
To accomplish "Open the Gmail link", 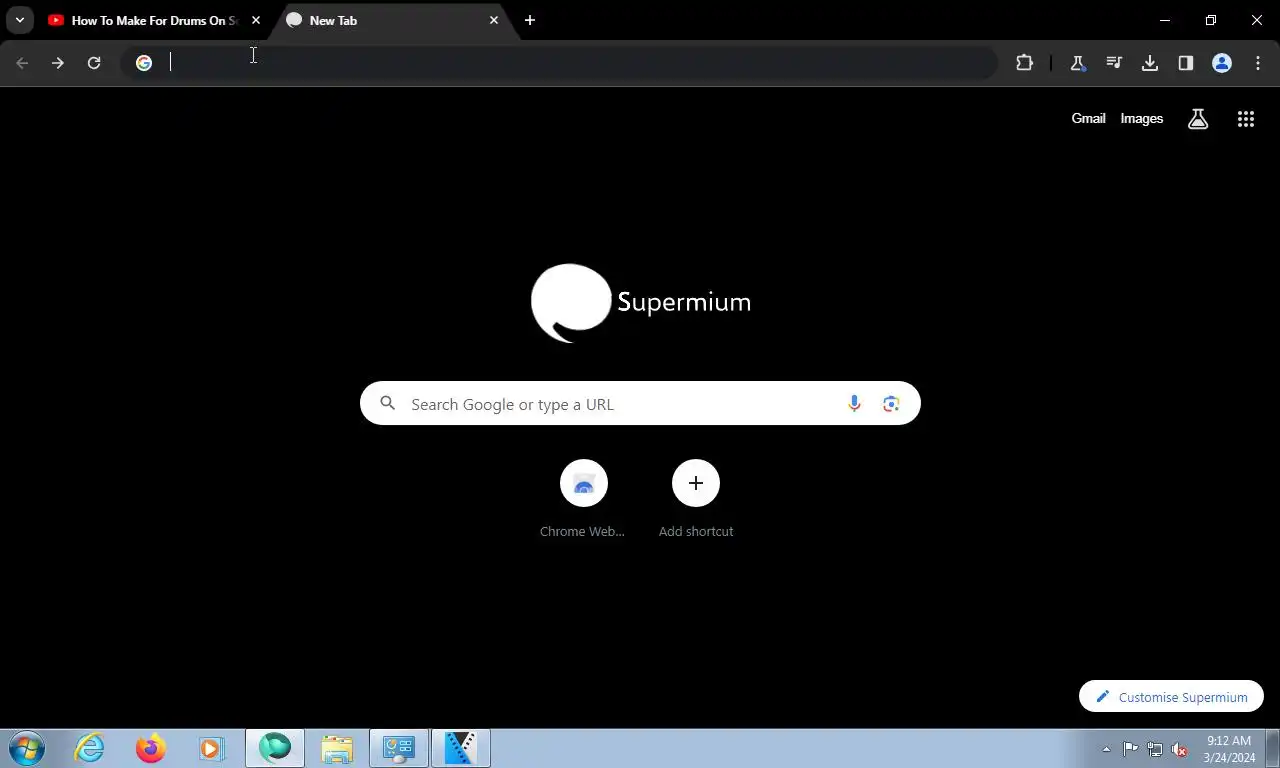I will (1088, 118).
